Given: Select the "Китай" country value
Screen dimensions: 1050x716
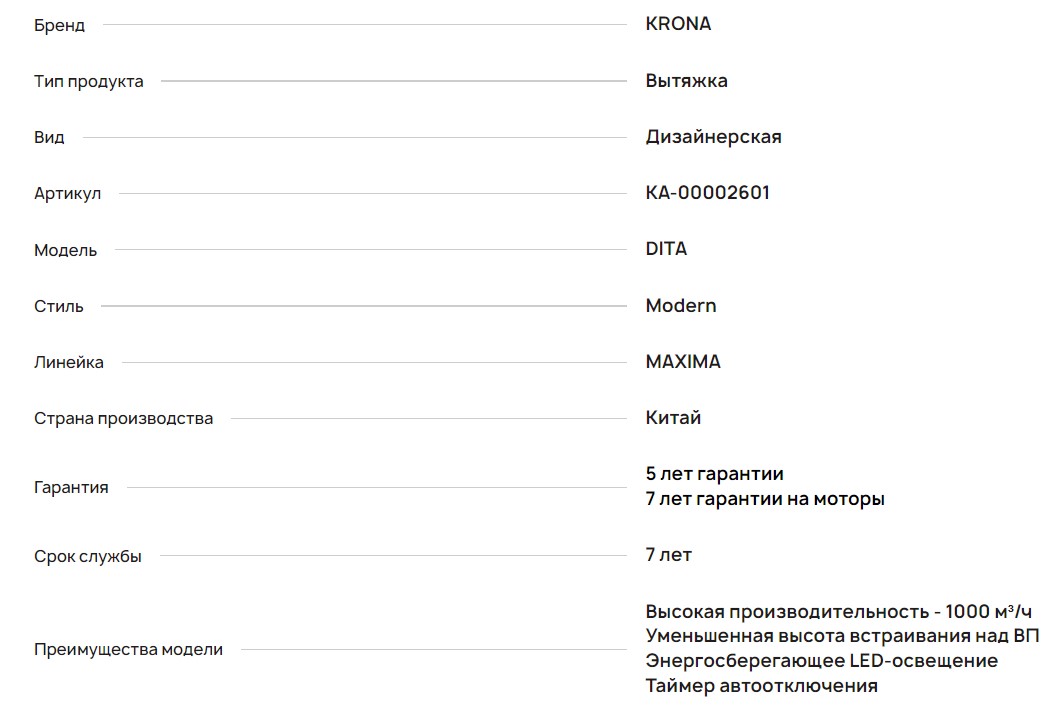Looking at the screenshot, I should point(673,417).
